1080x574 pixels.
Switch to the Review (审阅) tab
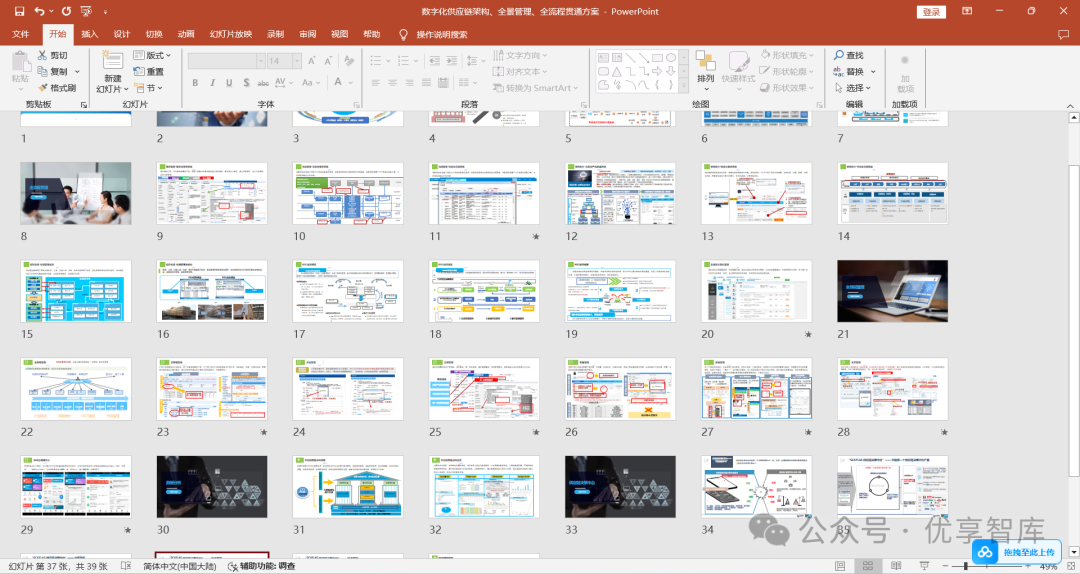tap(308, 34)
